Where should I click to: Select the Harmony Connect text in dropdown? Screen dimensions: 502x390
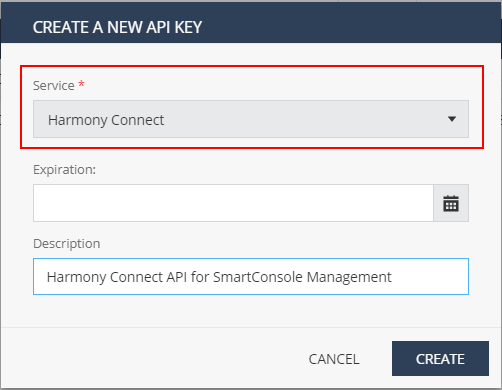point(106,120)
